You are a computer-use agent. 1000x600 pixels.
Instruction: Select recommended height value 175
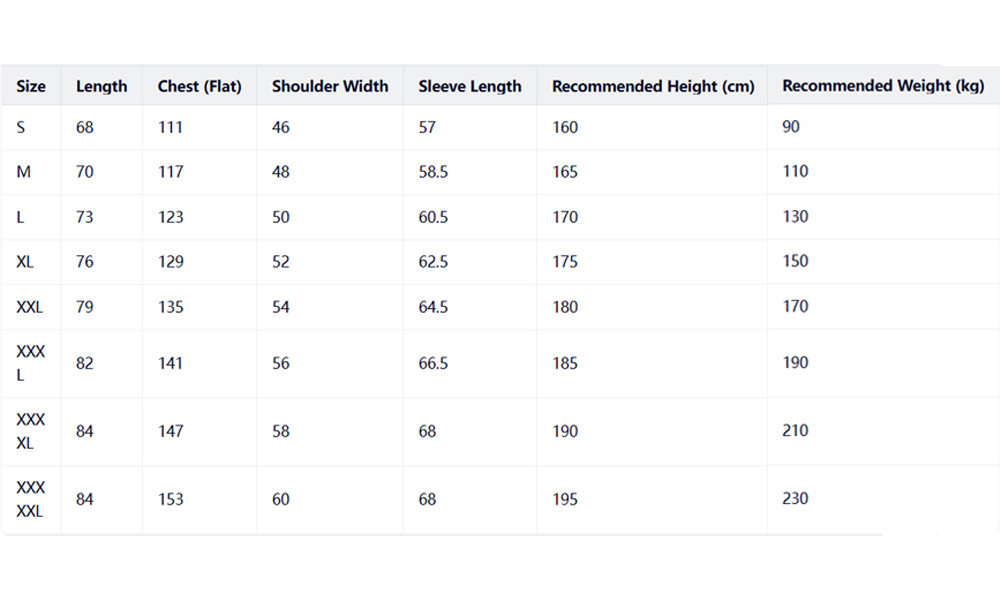[x=565, y=262]
